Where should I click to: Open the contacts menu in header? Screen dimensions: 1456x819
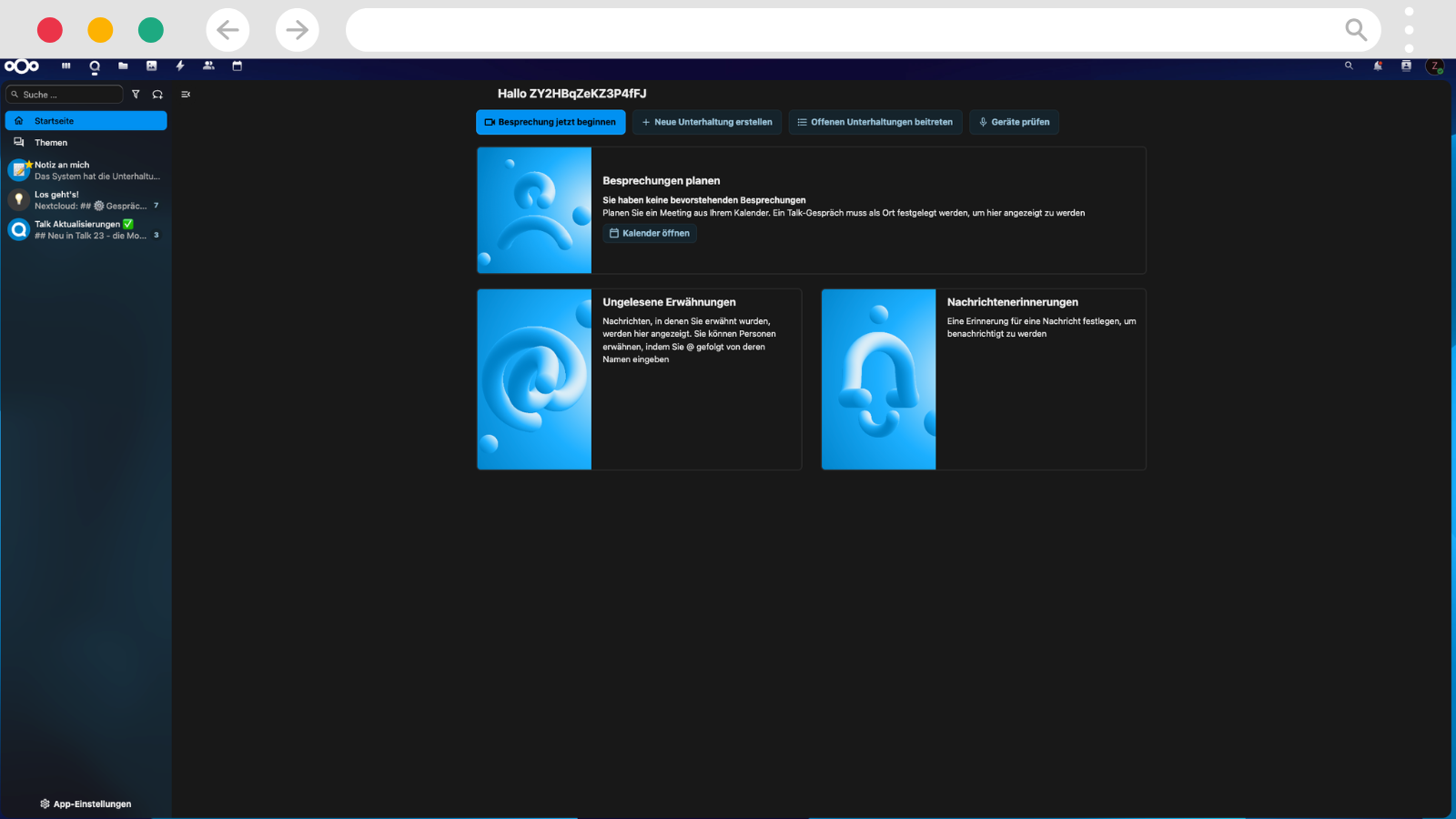coord(1406,66)
